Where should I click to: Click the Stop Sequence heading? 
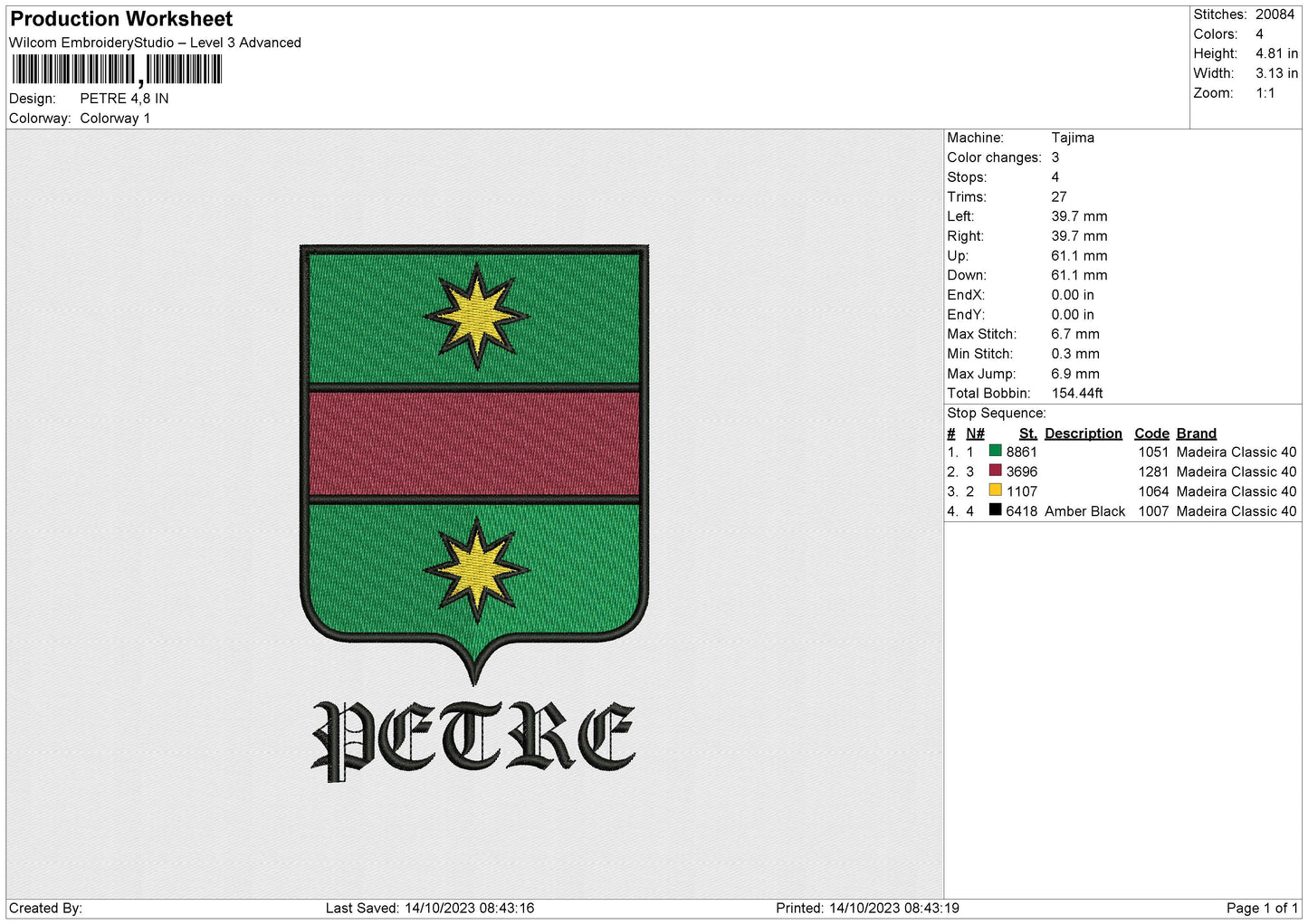point(997,414)
